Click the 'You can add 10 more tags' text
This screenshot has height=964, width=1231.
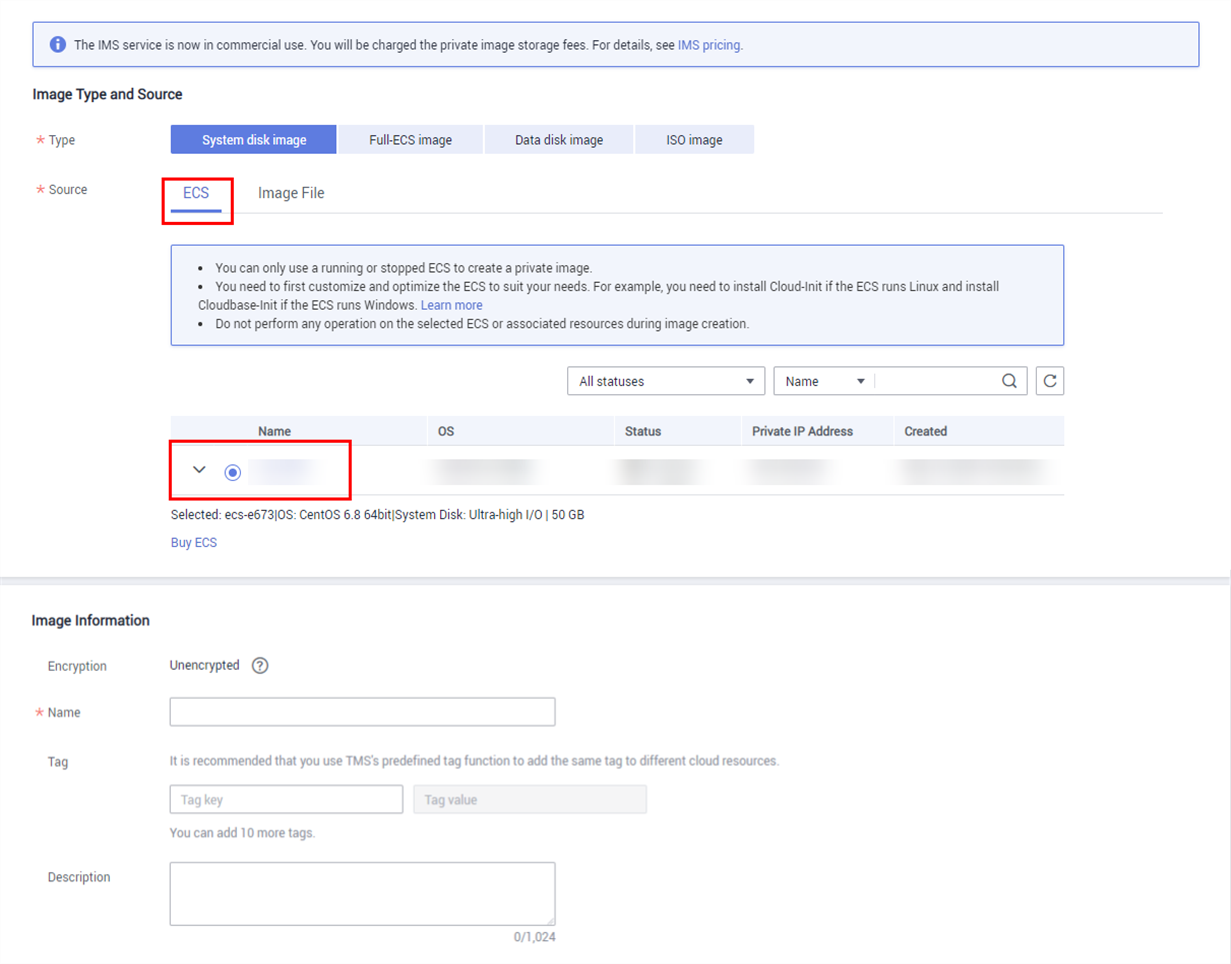[x=243, y=832]
